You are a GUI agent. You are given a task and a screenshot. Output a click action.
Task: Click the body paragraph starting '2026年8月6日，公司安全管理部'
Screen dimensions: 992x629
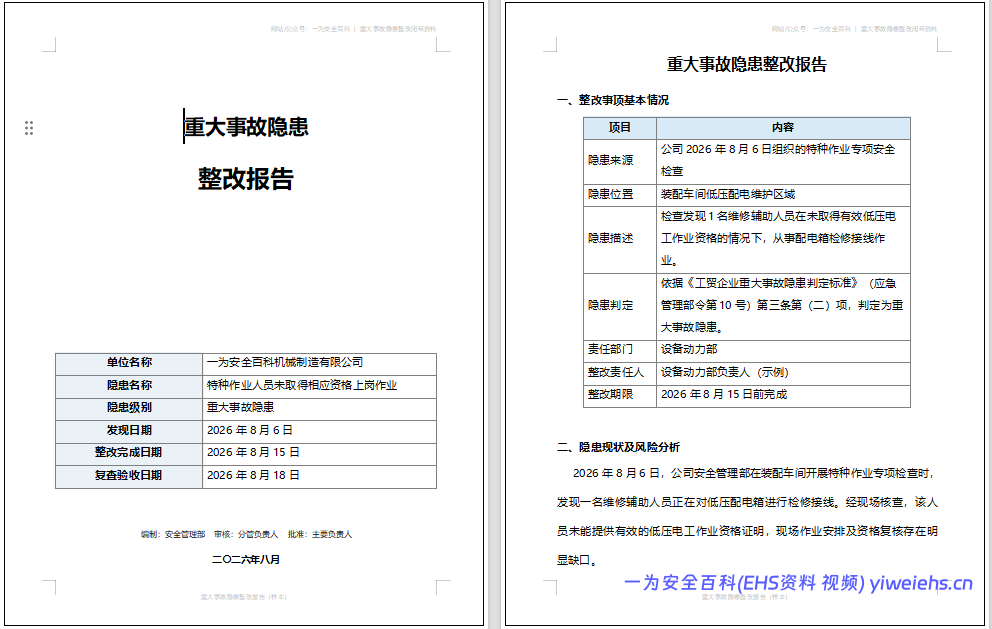(747, 517)
